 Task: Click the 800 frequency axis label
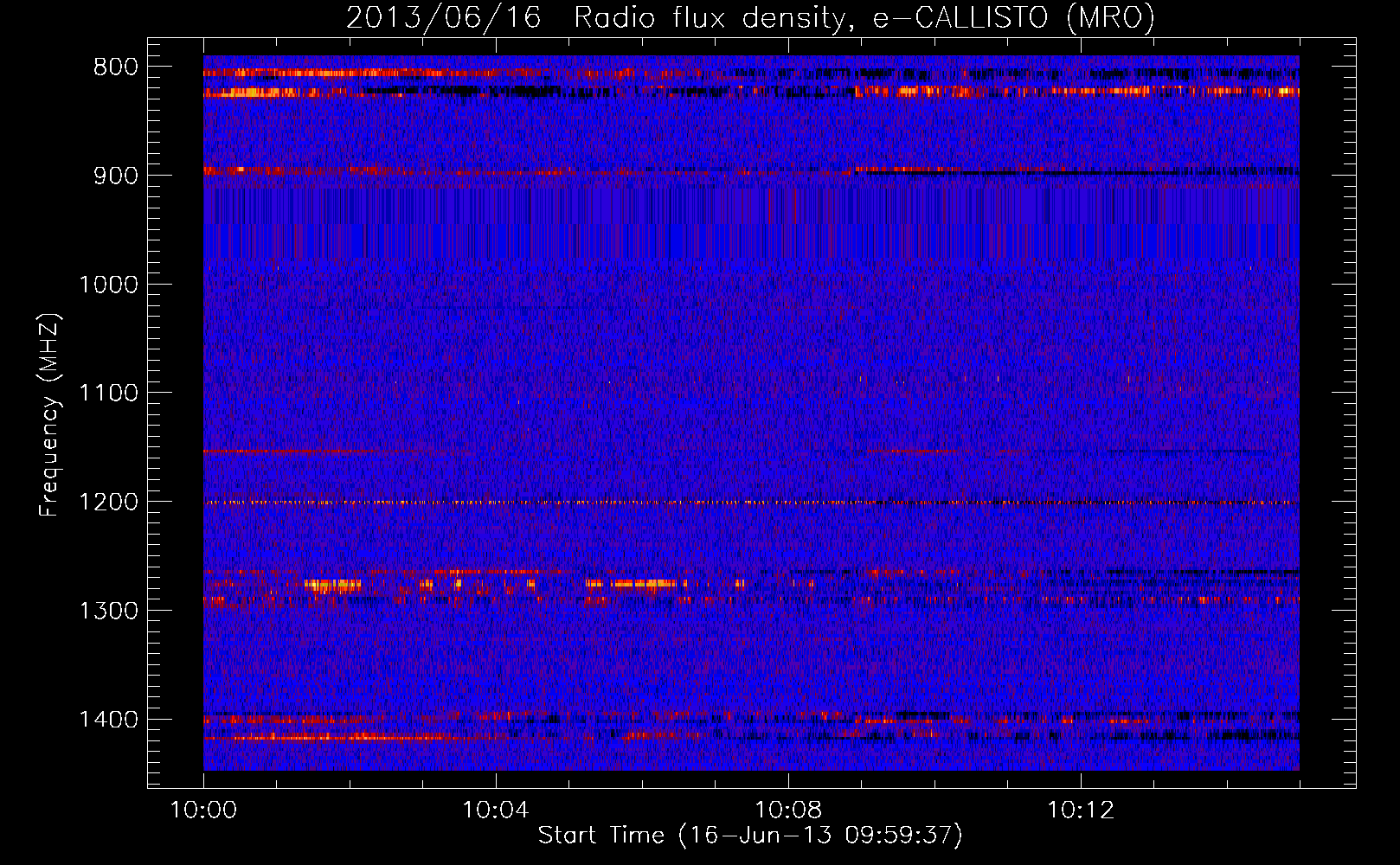116,67
